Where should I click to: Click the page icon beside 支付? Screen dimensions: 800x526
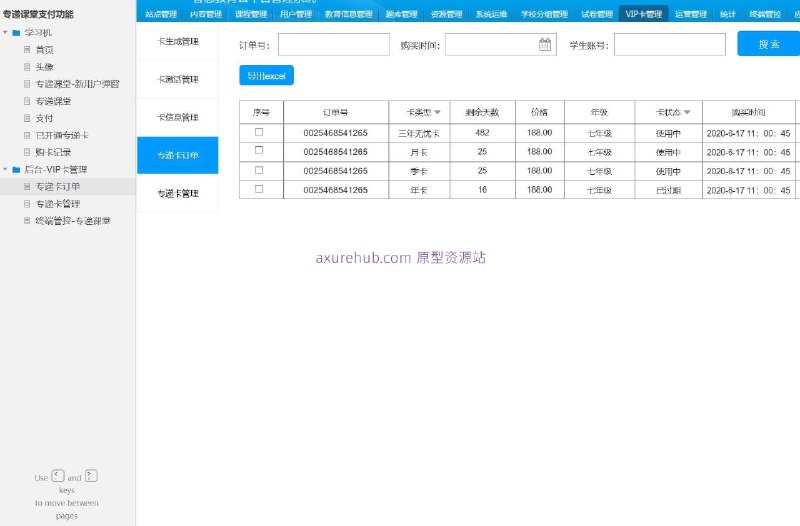(x=27, y=118)
